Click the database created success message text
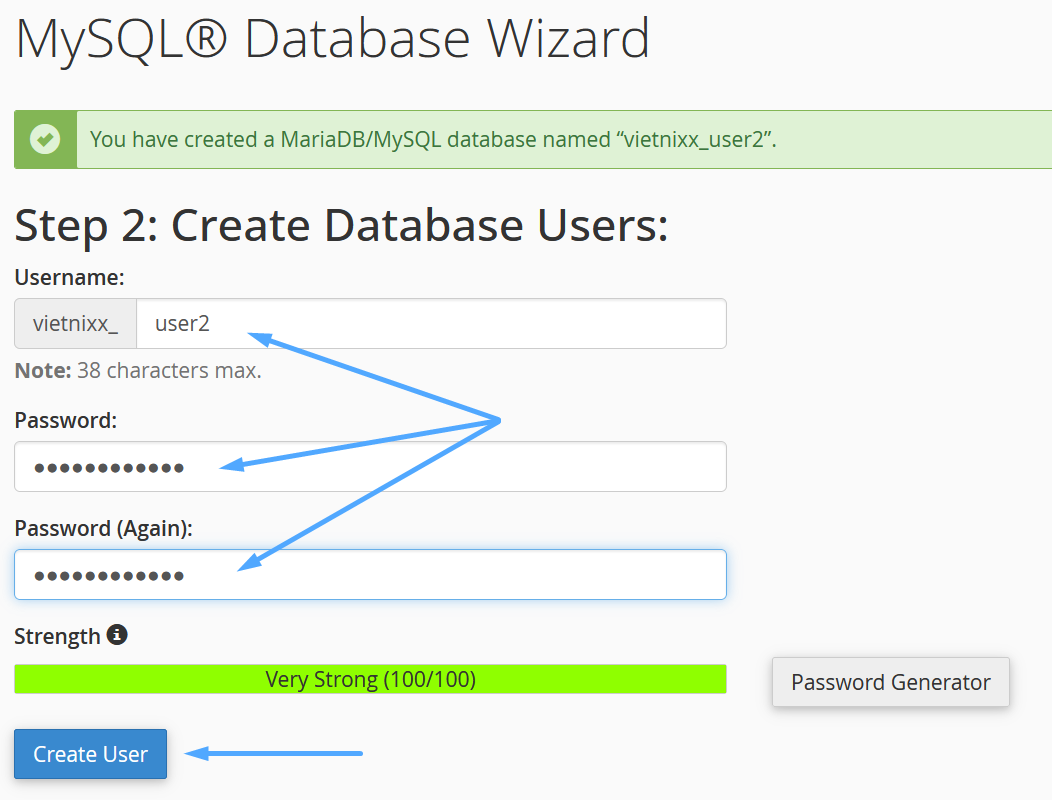1052x800 pixels. point(432,139)
